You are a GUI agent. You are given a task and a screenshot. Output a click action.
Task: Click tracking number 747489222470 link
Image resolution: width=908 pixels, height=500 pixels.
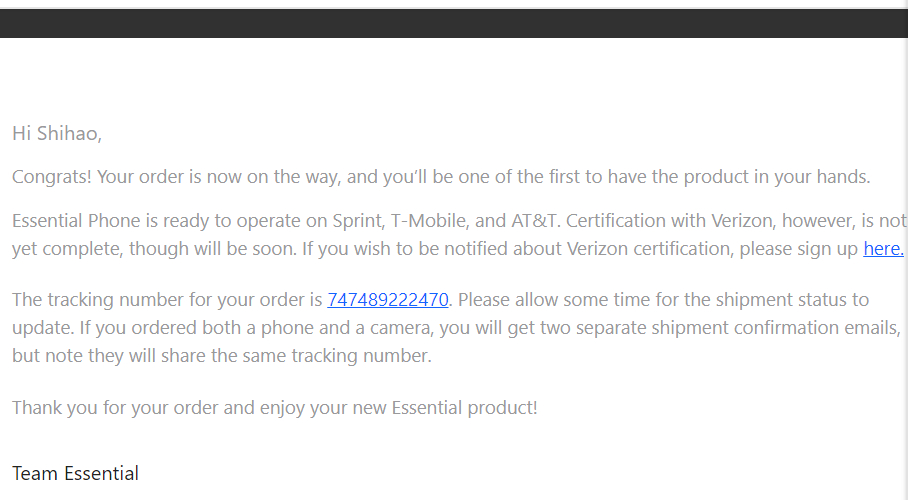click(387, 299)
